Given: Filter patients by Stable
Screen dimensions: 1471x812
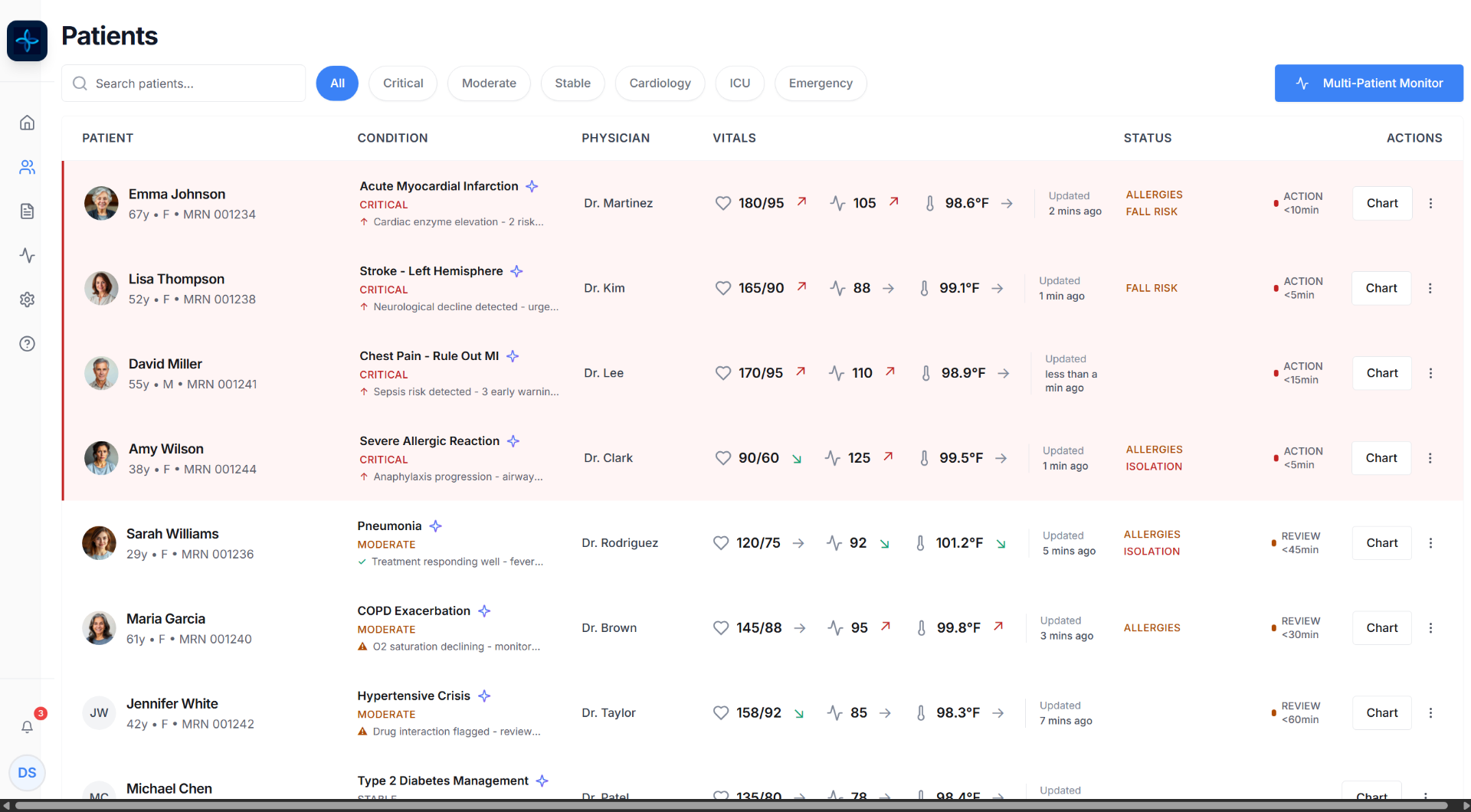Looking at the screenshot, I should pyautogui.click(x=572, y=83).
